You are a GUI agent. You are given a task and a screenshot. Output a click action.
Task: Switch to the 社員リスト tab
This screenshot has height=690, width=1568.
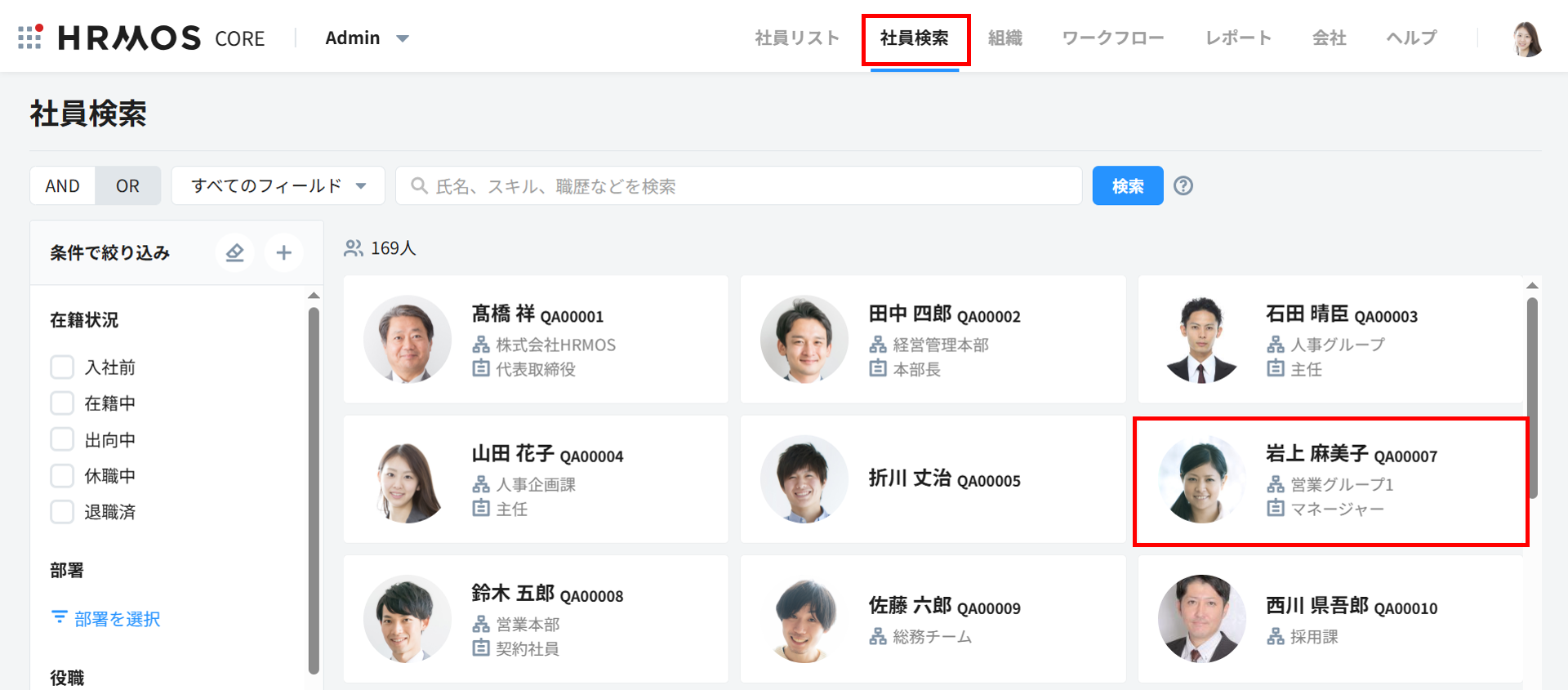point(796,38)
